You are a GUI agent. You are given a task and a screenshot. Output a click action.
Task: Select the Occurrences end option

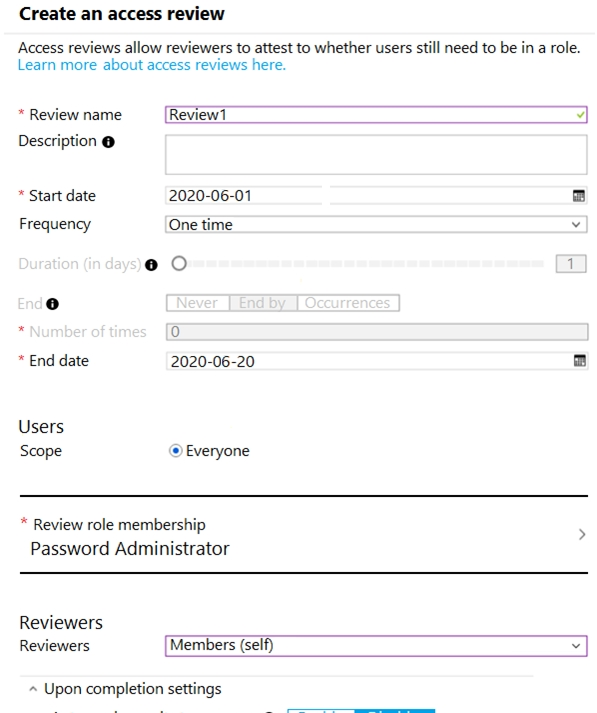pyautogui.click(x=348, y=303)
